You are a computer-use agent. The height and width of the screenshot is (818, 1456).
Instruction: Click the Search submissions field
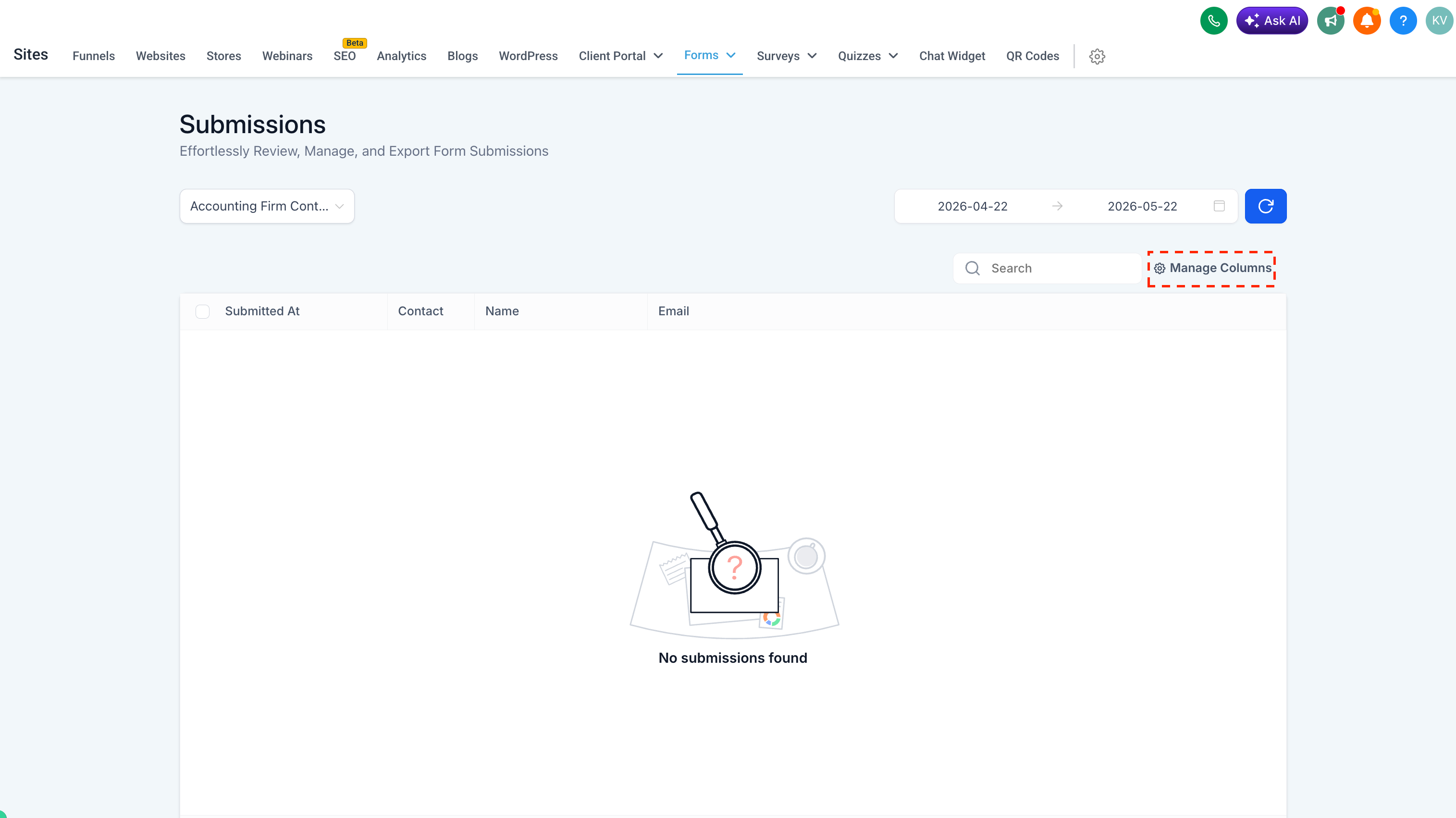click(1047, 268)
